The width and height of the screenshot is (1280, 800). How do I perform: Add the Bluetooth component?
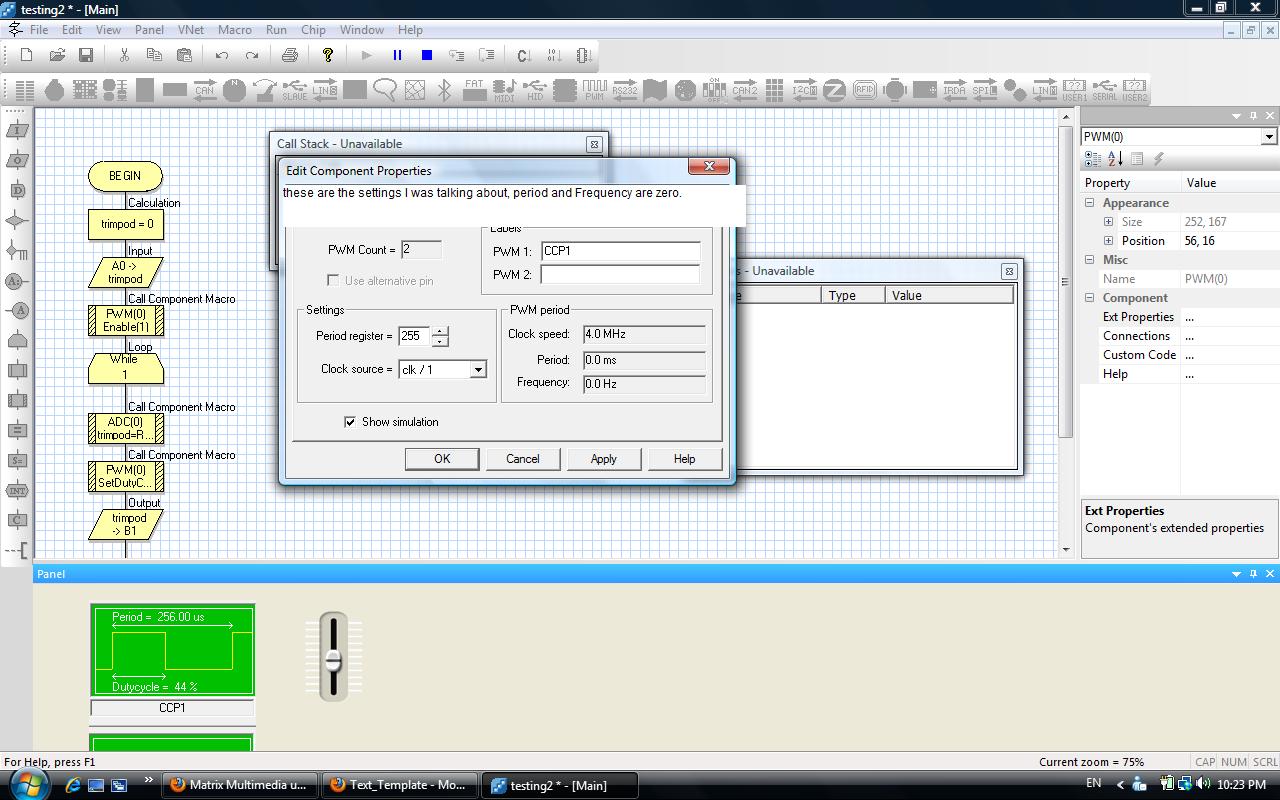click(445, 90)
